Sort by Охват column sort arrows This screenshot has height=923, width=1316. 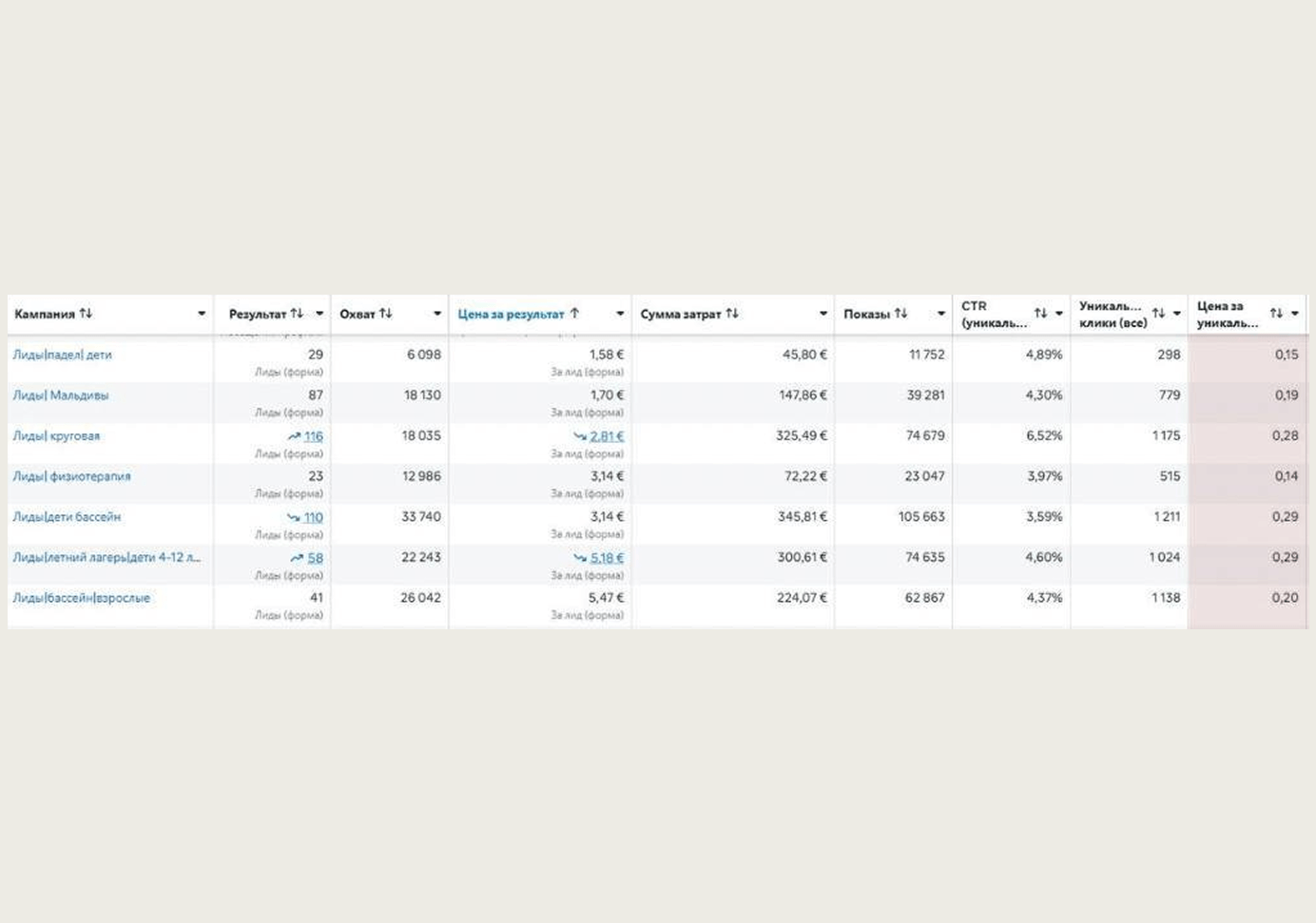click(x=385, y=314)
